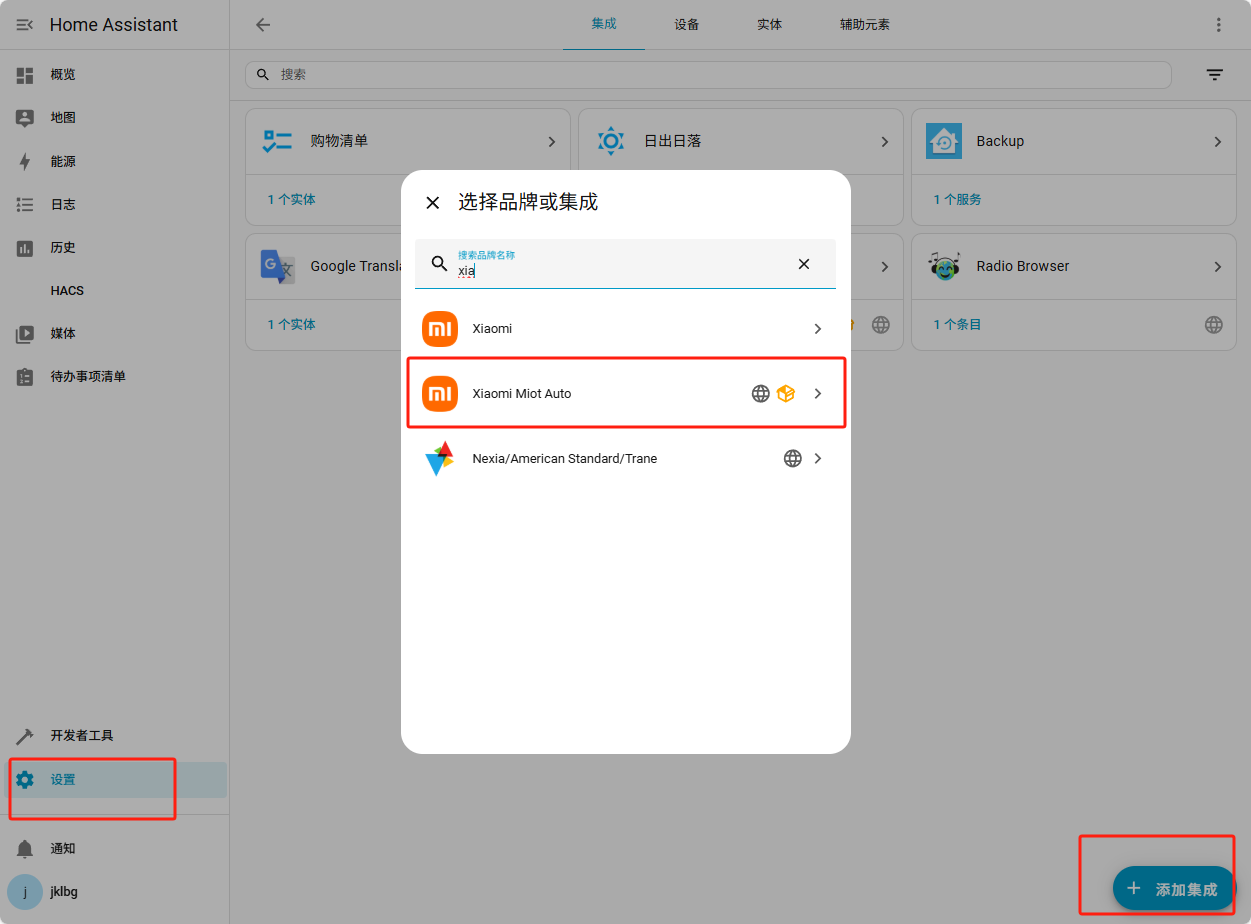Open the Nexia row chevron
This screenshot has height=924, width=1251.
tap(818, 459)
